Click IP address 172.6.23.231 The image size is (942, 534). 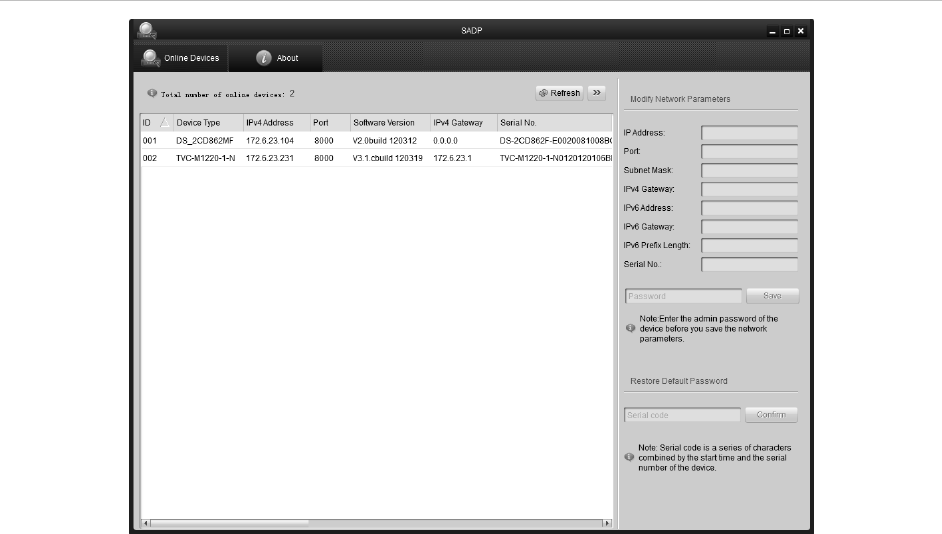(270, 158)
